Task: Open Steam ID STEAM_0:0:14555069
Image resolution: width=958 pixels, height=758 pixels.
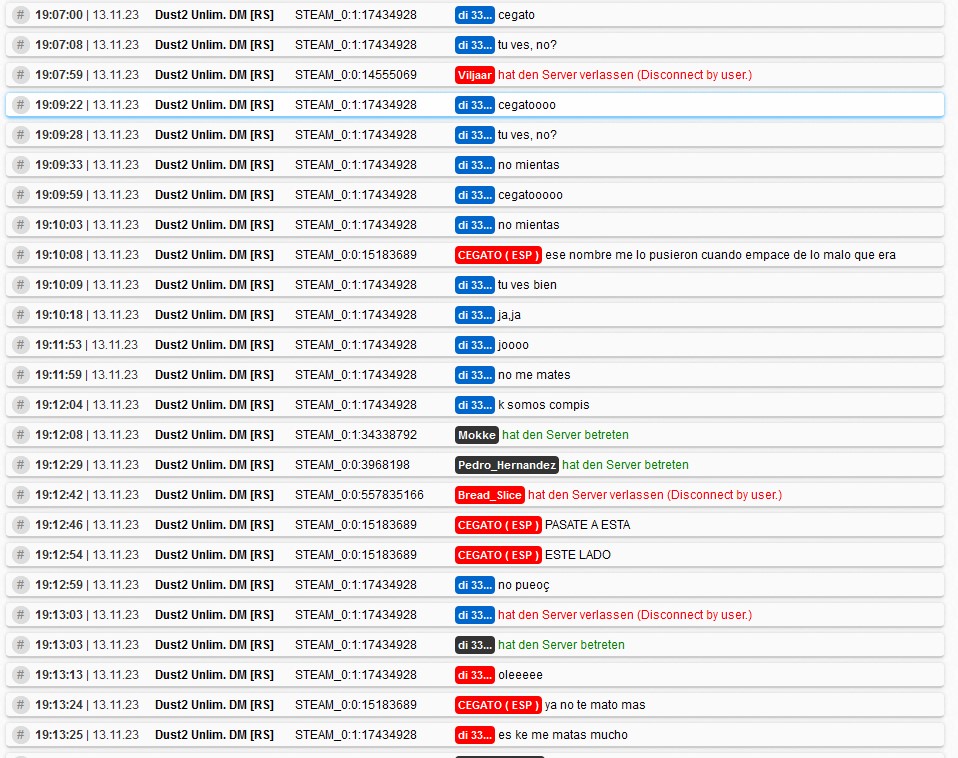Action: 356,75
